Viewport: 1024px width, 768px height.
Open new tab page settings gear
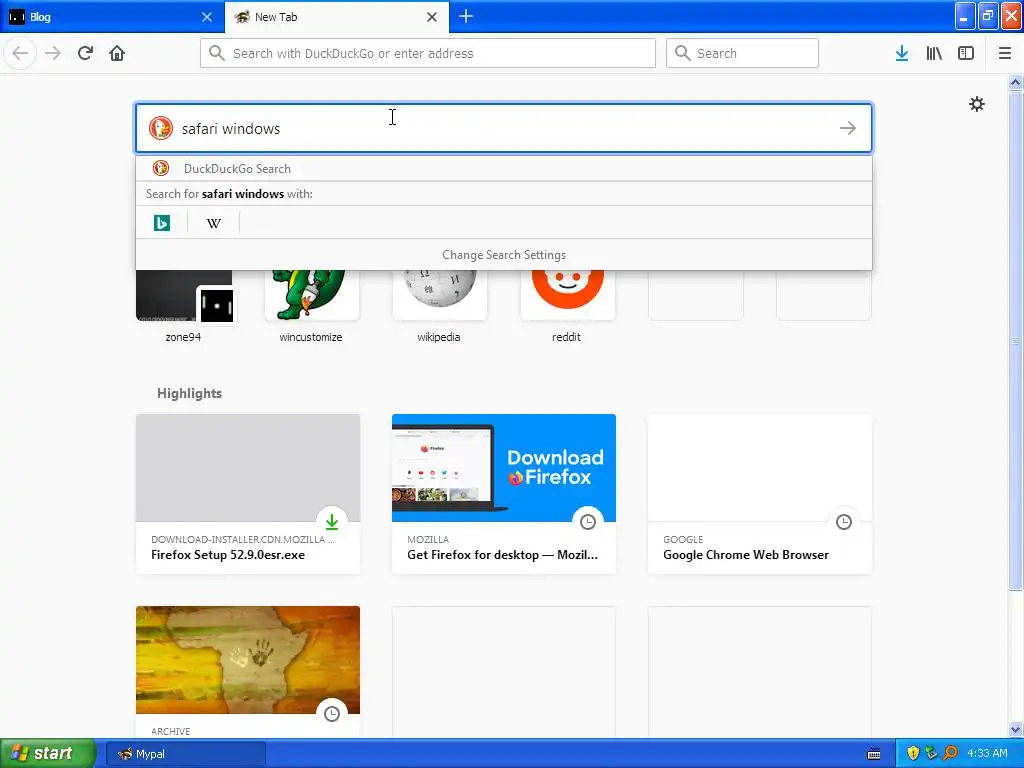(976, 104)
